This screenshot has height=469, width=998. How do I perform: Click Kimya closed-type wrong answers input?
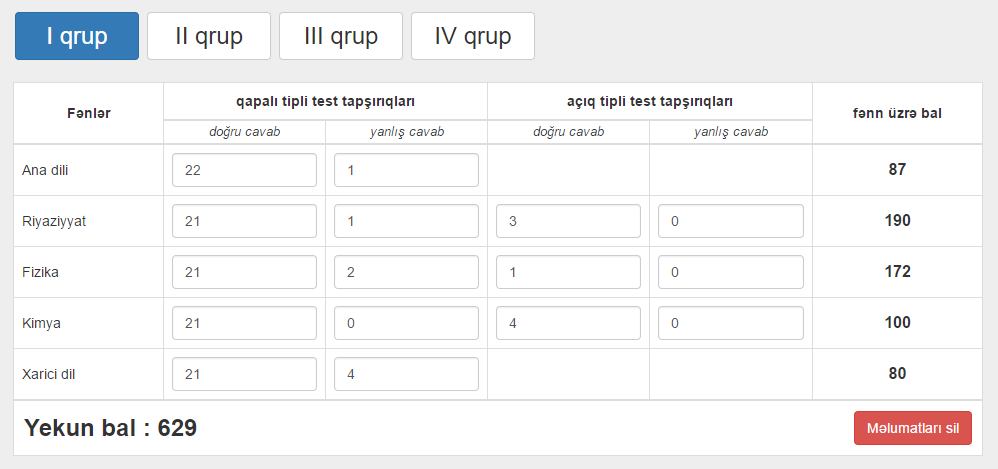[406, 323]
